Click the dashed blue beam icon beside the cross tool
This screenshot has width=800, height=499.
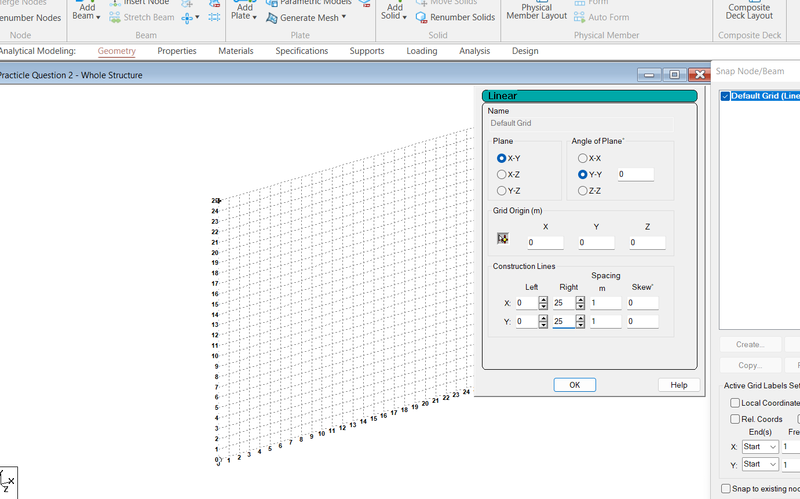pyautogui.click(x=214, y=17)
